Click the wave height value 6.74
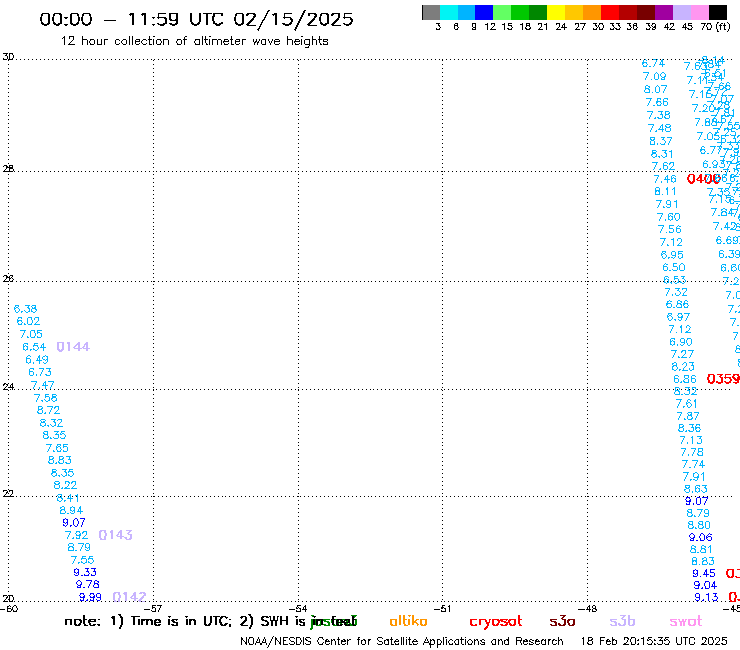The height and width of the screenshot is (650, 740). [x=654, y=64]
